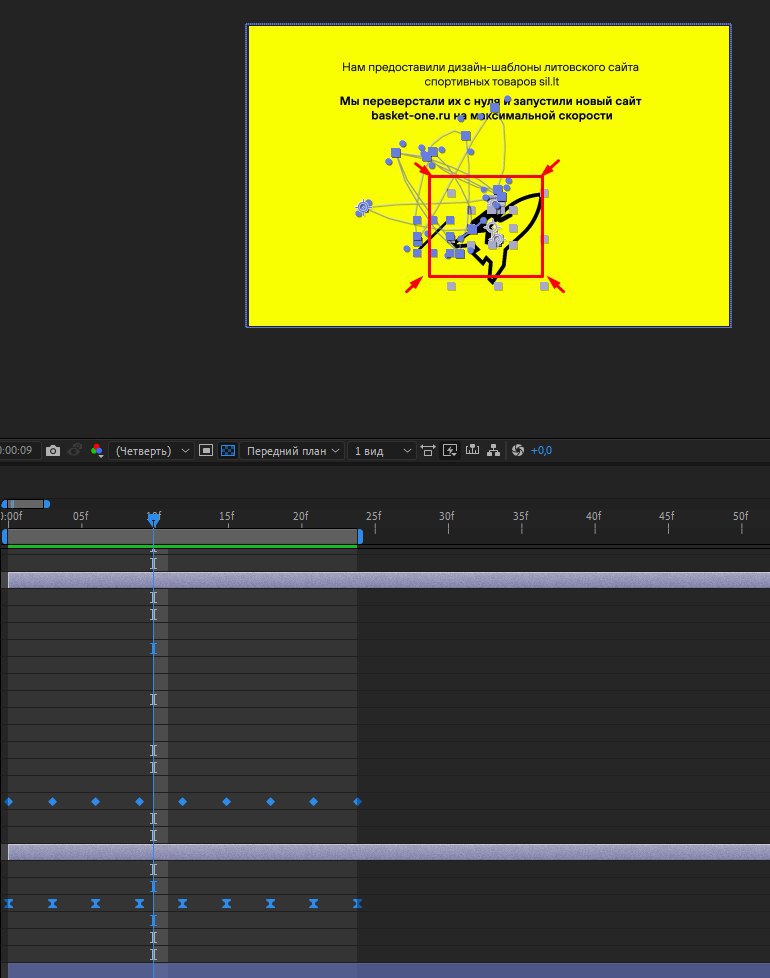Open the view layout dropdown 1 вид
770x978 pixels.
382,450
